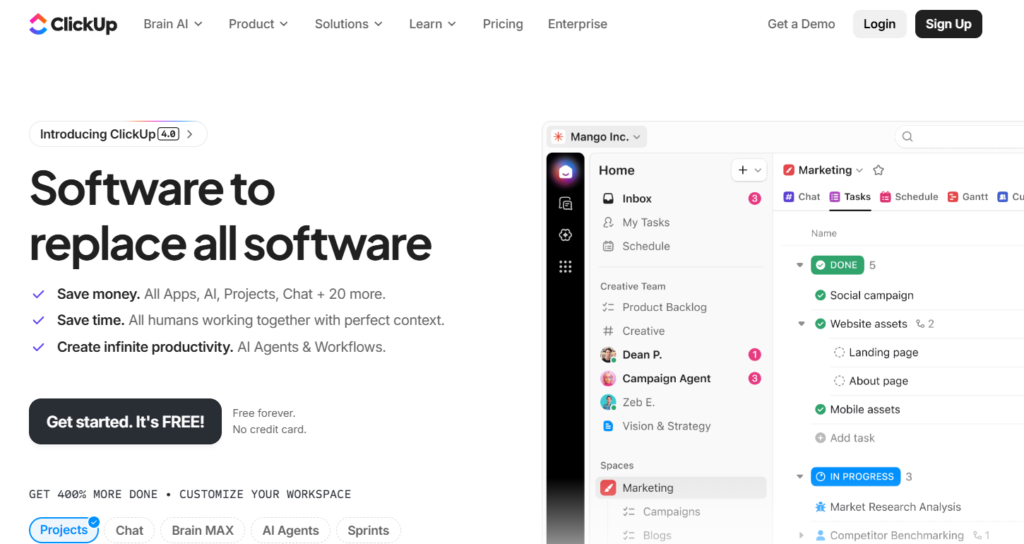The image size is (1024, 544).
Task: Open the home icon in black sidebar
Action: click(566, 172)
